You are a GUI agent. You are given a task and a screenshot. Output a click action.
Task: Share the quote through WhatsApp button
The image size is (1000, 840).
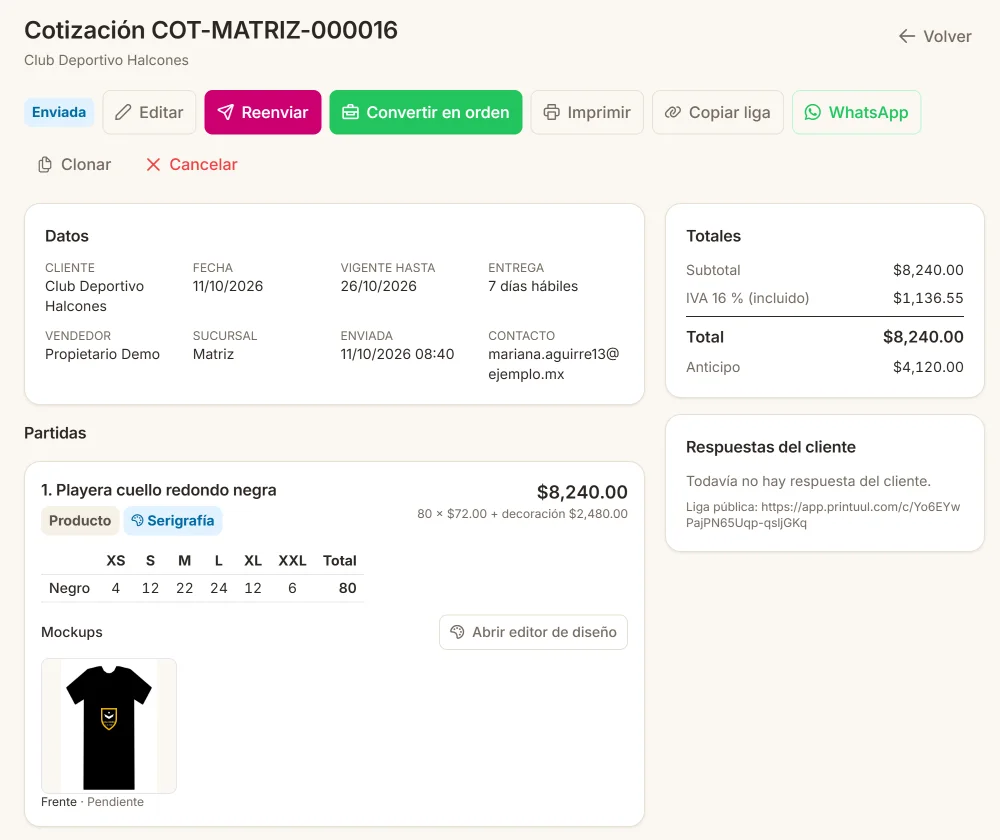856,112
